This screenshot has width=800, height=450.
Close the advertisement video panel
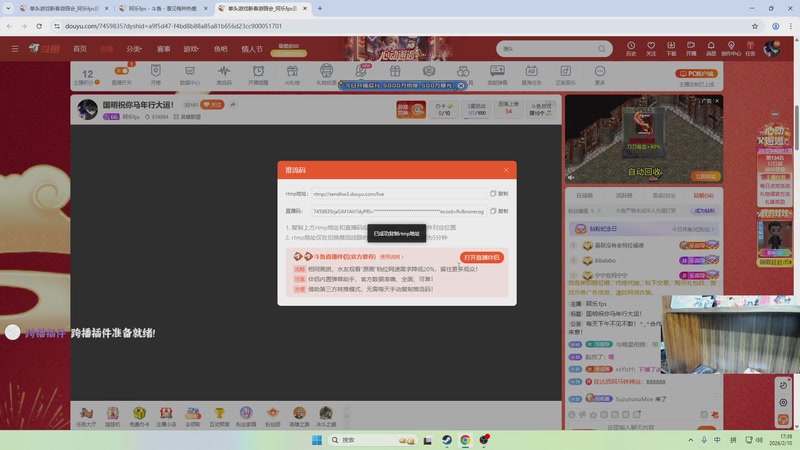717,101
